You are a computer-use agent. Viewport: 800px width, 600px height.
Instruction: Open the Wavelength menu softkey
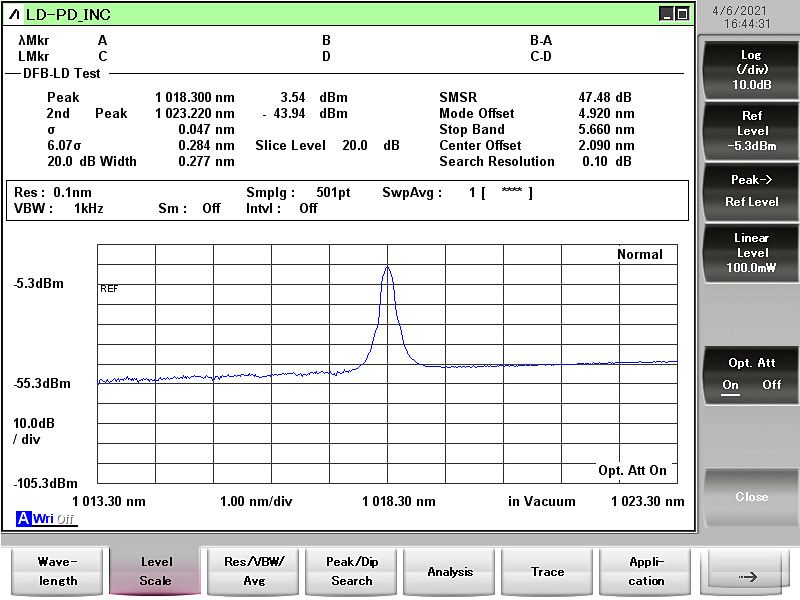57,571
